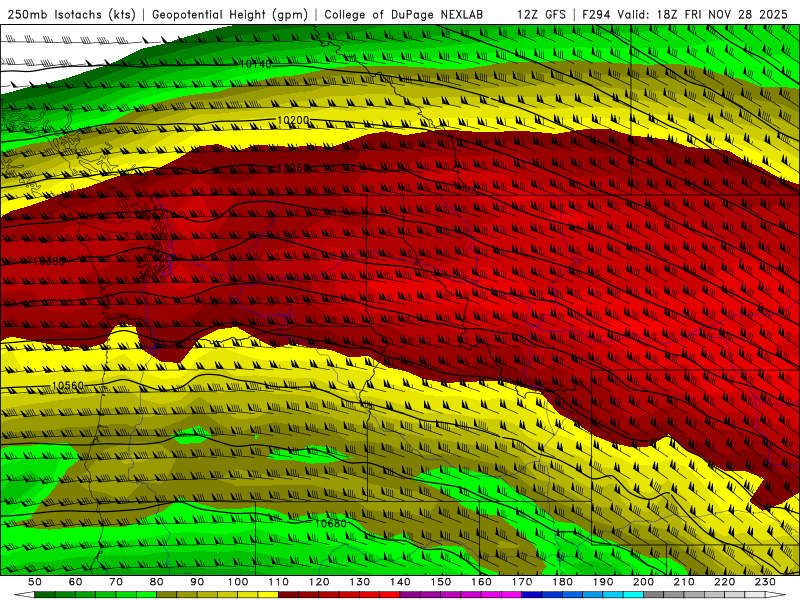The height and width of the screenshot is (600, 800).
Task: Click the 220 value on the color scale
Action: tap(724, 582)
